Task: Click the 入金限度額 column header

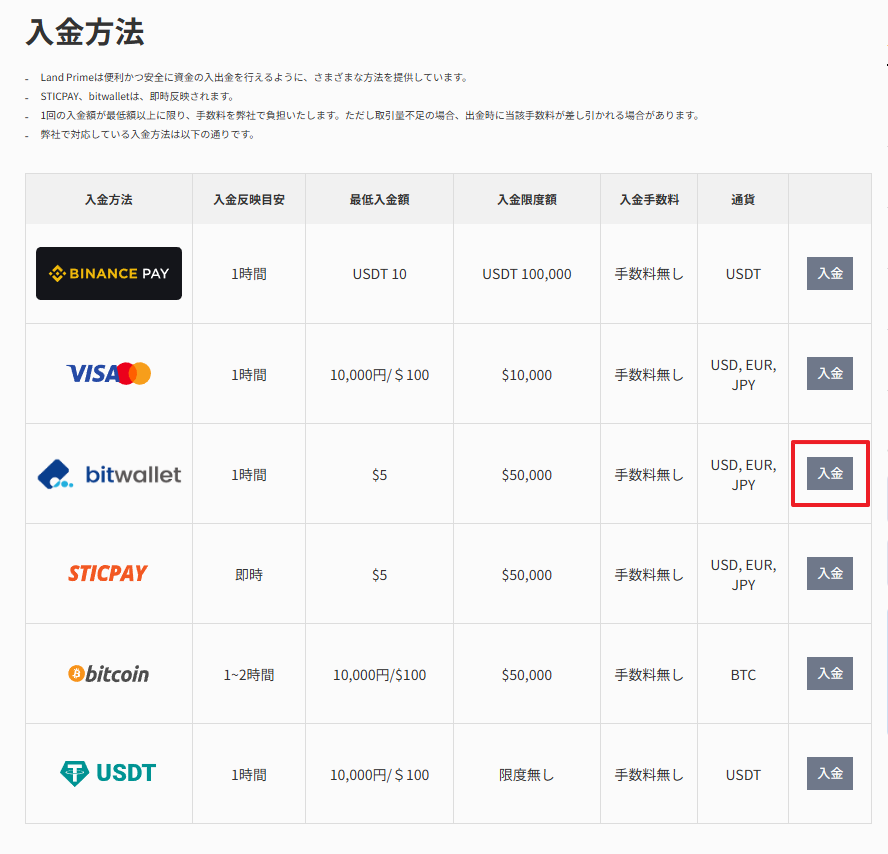Action: point(527,199)
